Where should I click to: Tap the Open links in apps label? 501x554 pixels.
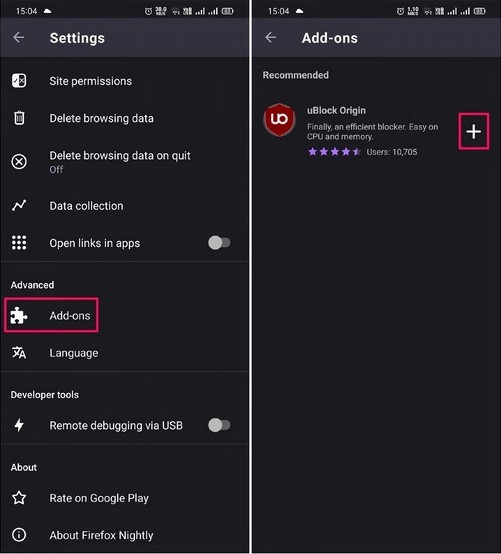click(x=95, y=243)
